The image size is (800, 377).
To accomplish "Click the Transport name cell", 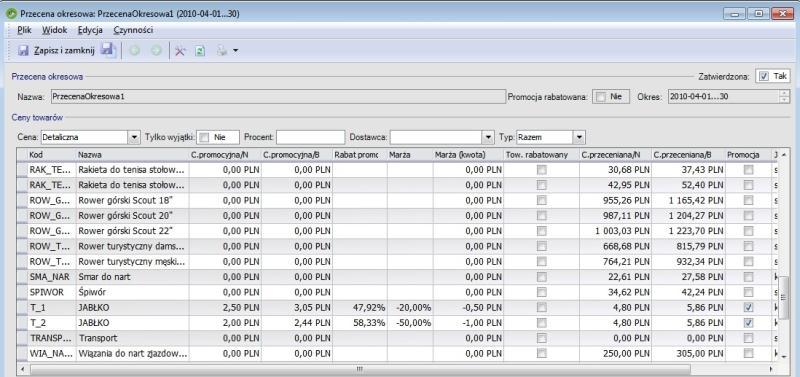I will coord(132,338).
